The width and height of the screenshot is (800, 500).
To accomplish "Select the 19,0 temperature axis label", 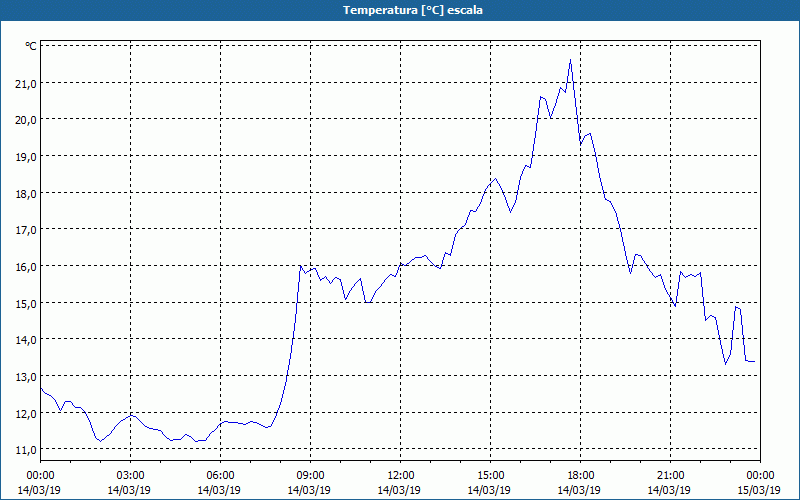I will pos(27,157).
